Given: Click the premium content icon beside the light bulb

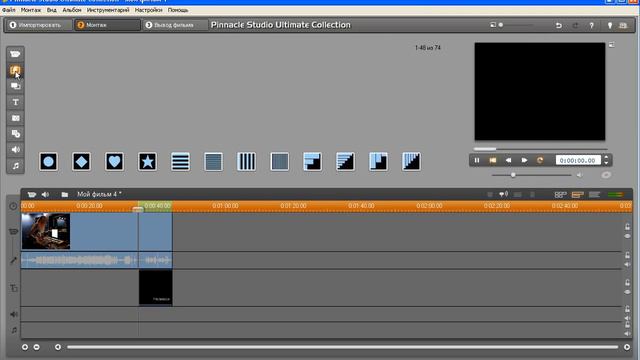Looking at the screenshot, I should (623, 25).
